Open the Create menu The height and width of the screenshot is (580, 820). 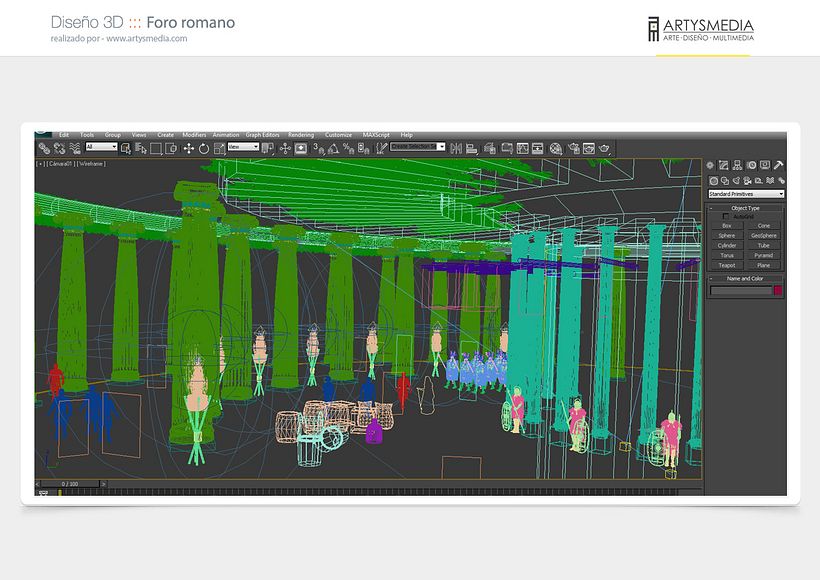tap(165, 135)
